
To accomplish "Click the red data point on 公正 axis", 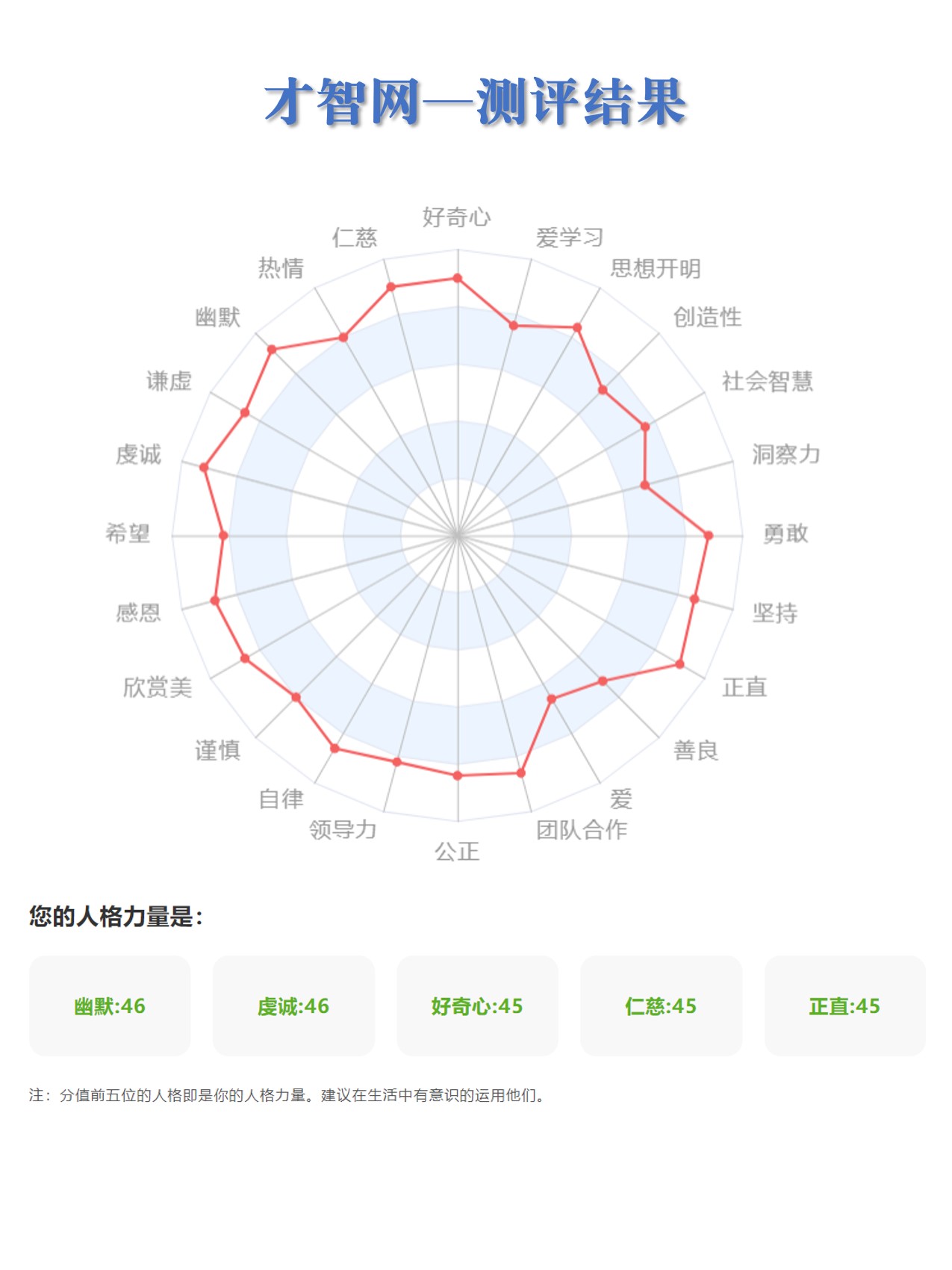I will (458, 775).
